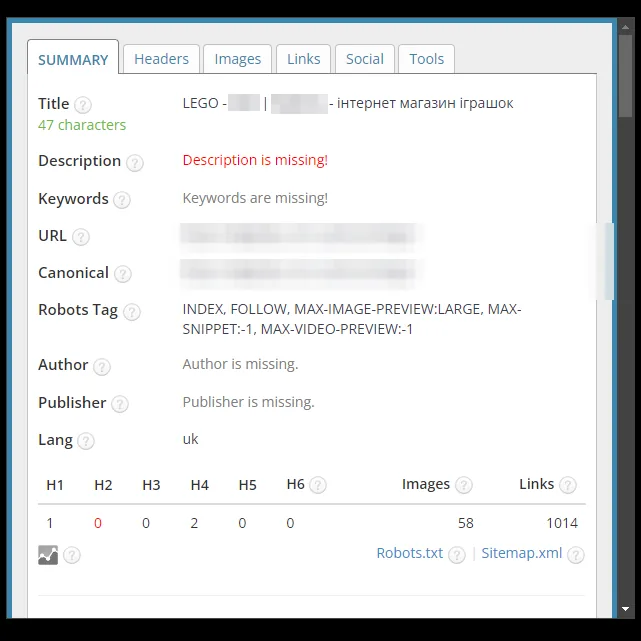Screen dimensions: 641x641
Task: Click the scrollbar up arrow
Action: tap(625, 27)
